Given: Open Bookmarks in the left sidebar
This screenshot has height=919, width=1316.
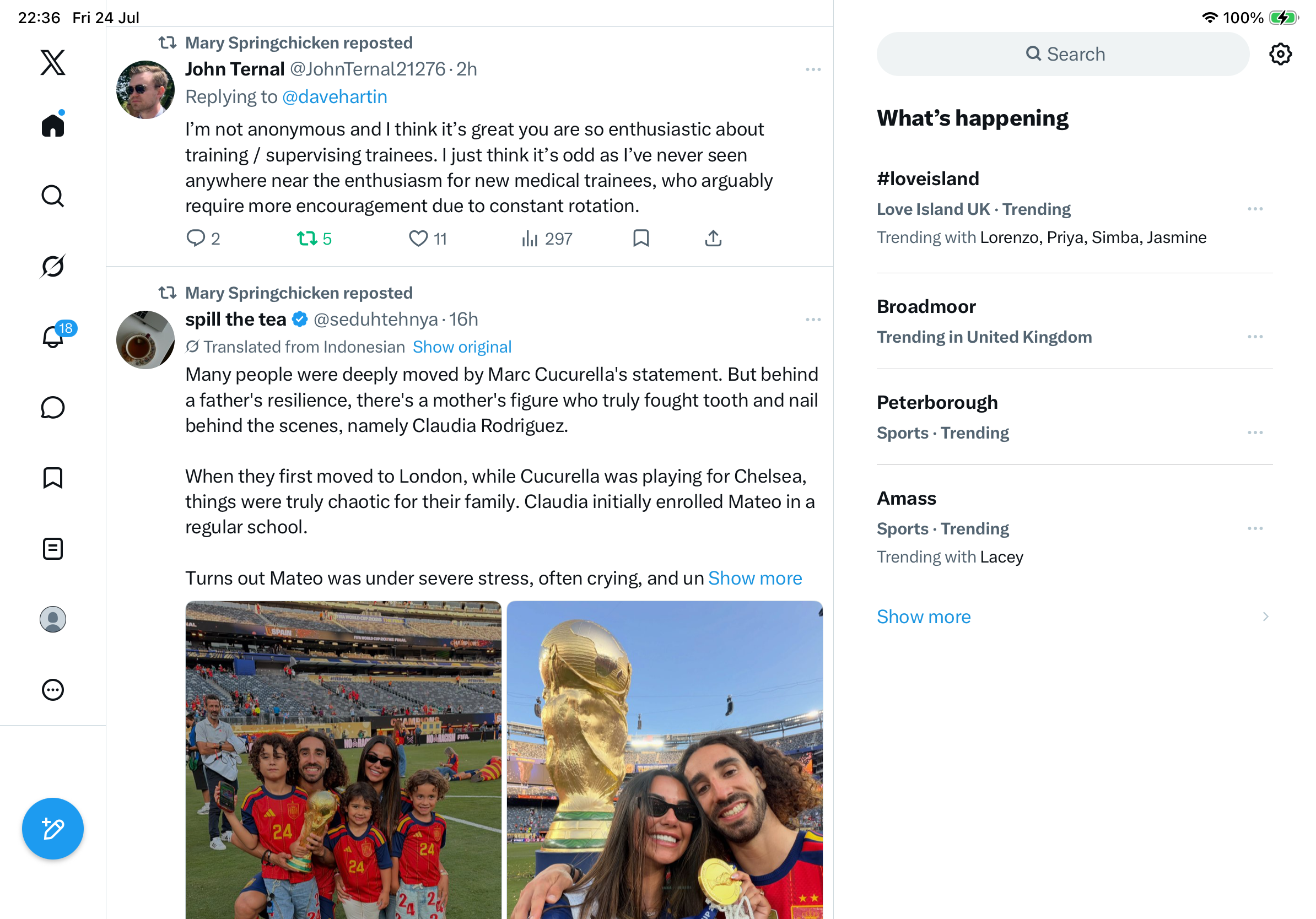Looking at the screenshot, I should [53, 478].
